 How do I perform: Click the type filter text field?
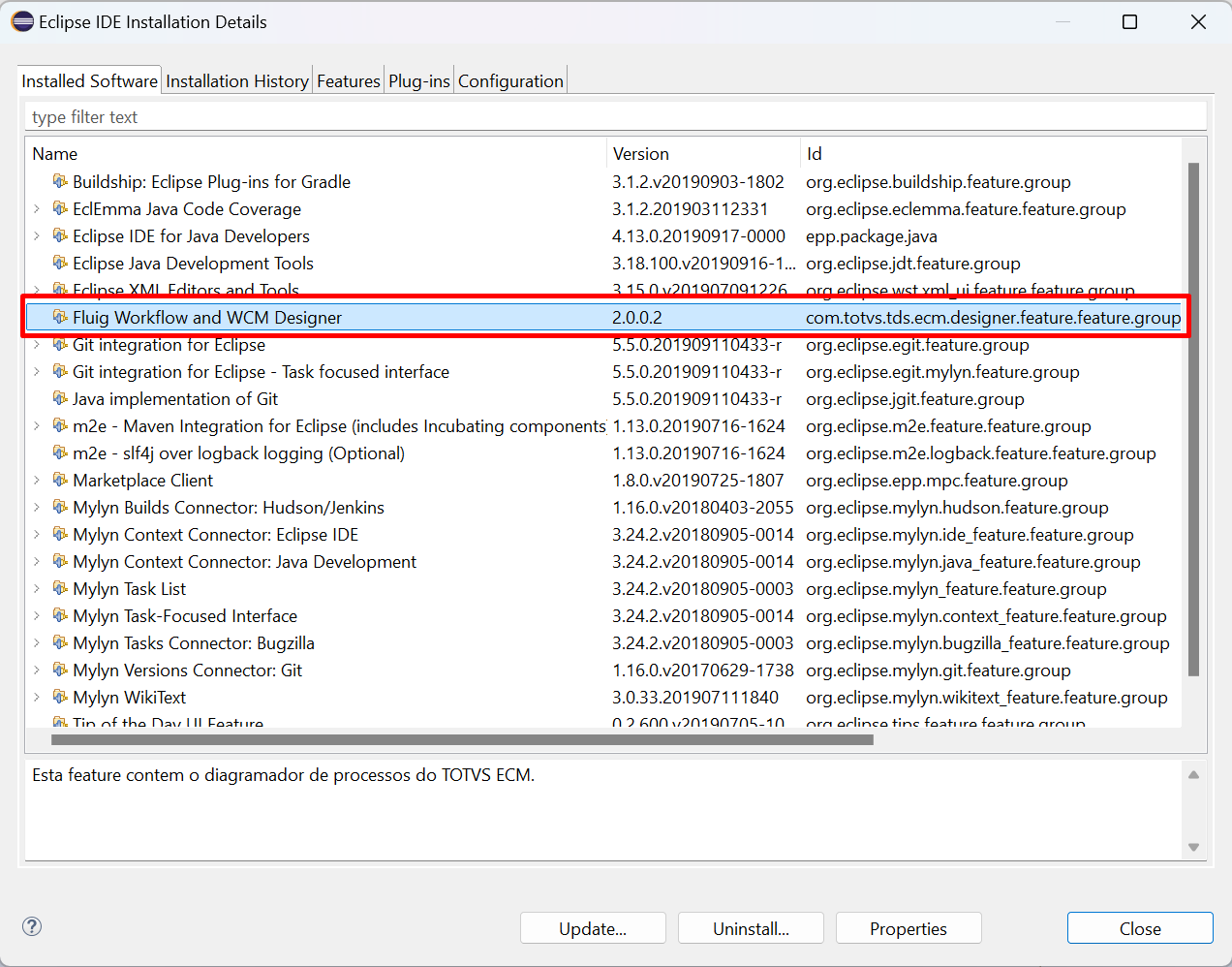pyautogui.click(x=615, y=116)
